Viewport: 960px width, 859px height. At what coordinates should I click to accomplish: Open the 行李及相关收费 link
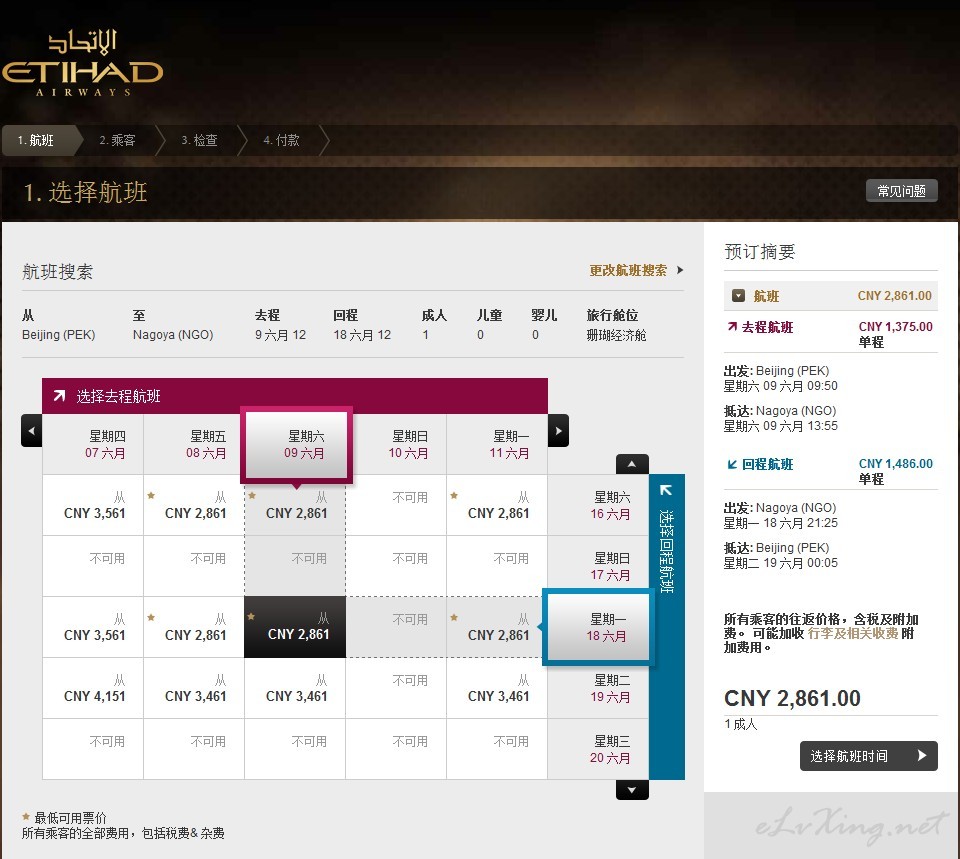pyautogui.click(x=853, y=634)
